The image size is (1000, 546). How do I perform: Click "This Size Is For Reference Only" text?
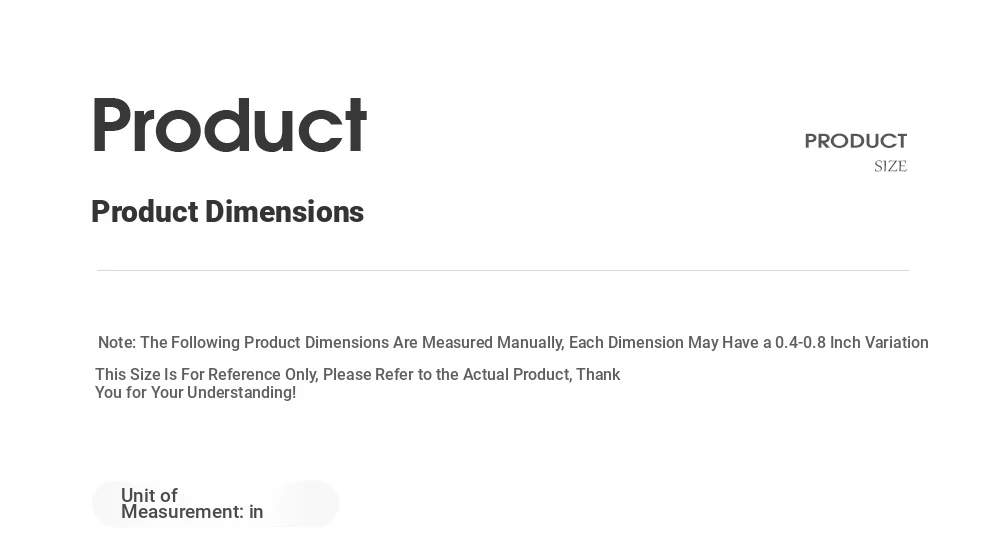tap(207, 374)
